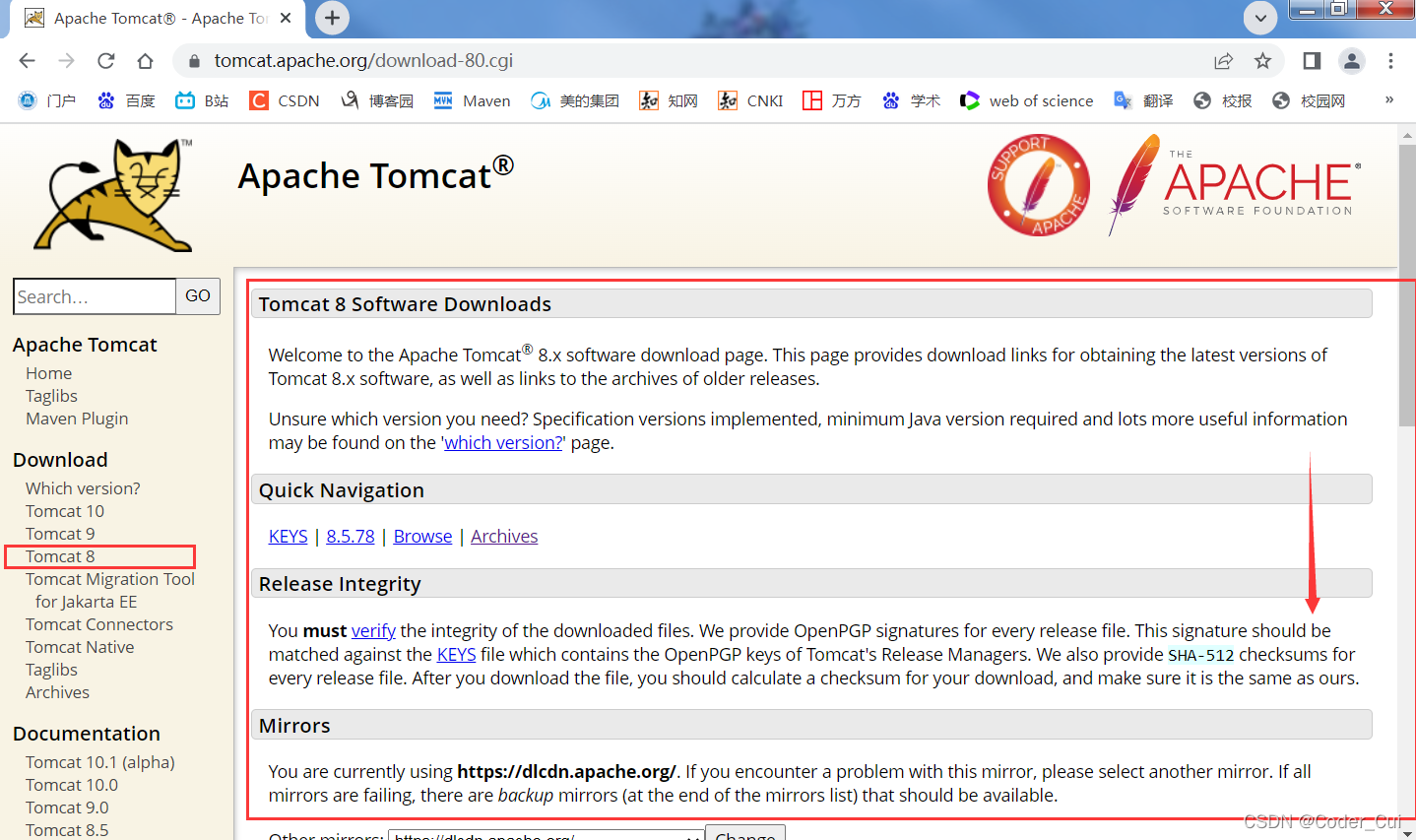Open the B站 bookmark

click(x=202, y=100)
